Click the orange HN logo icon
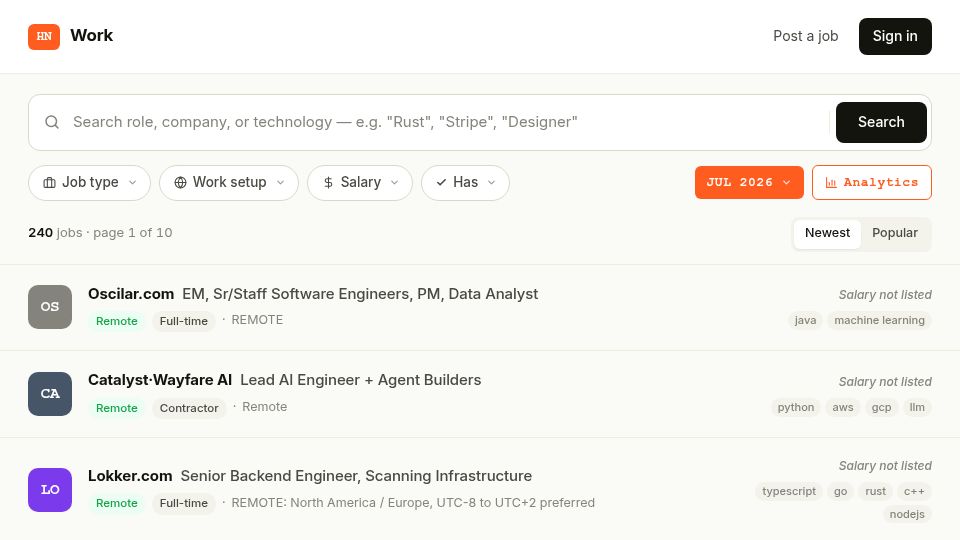Viewport: 960px width, 540px height. (x=44, y=37)
